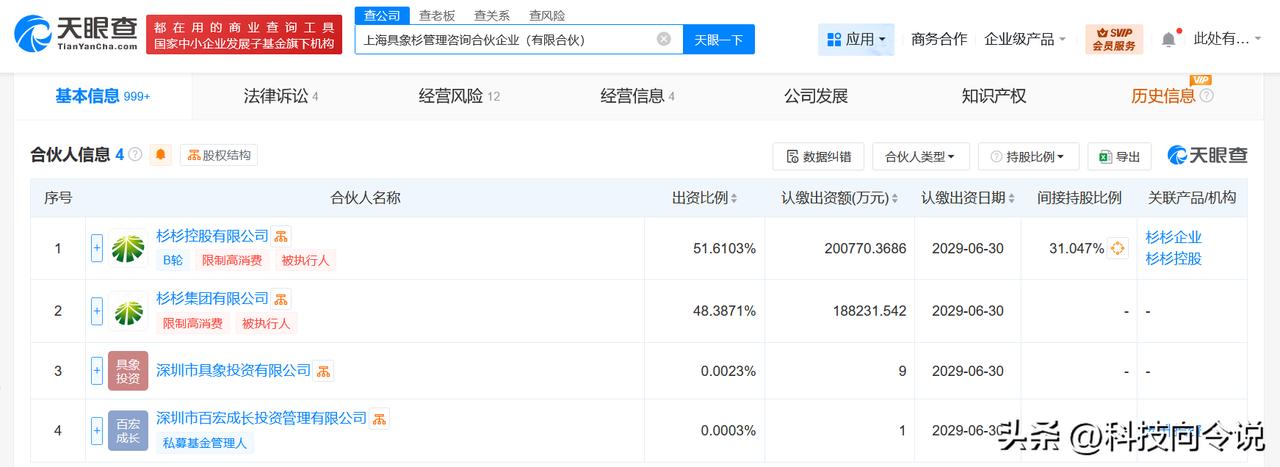Open the 深圳市具象投资有限公司 link
This screenshot has height=467, width=1280.
click(x=233, y=371)
